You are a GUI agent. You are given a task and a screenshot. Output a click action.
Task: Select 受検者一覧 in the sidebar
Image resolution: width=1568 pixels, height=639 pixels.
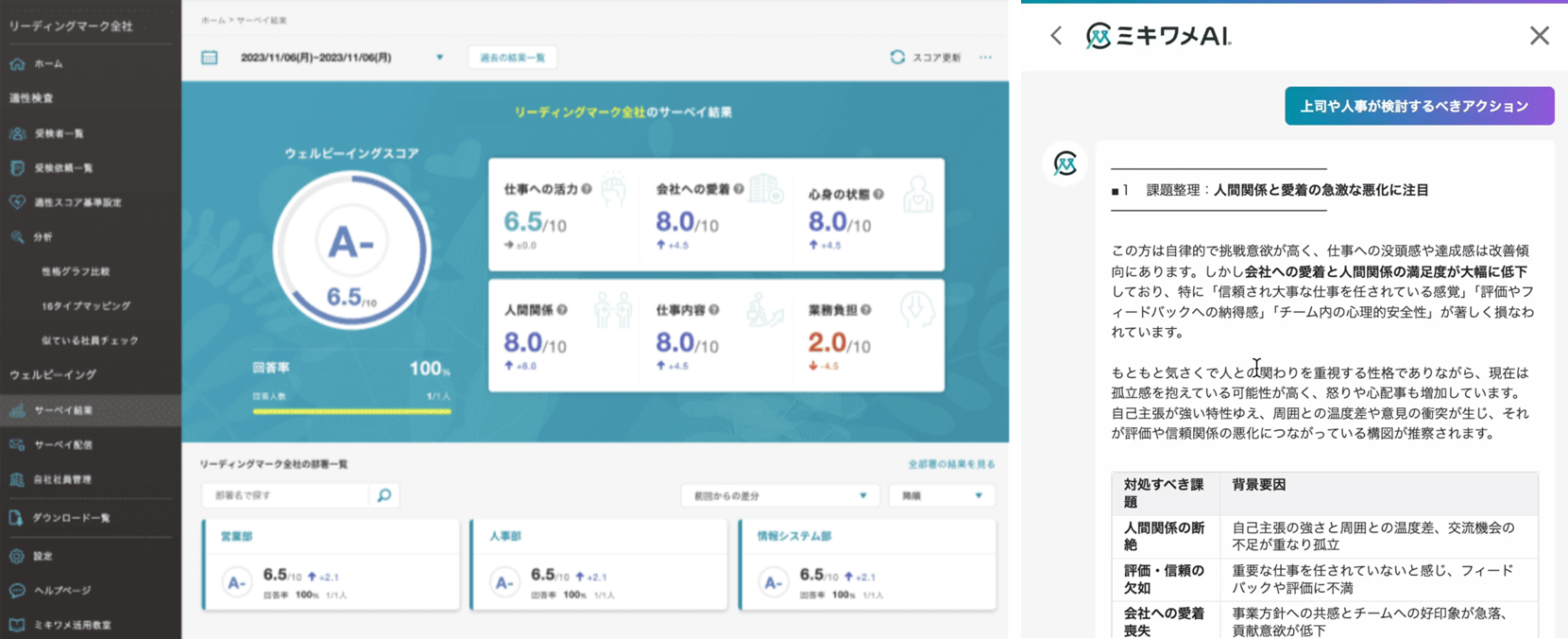(63, 133)
